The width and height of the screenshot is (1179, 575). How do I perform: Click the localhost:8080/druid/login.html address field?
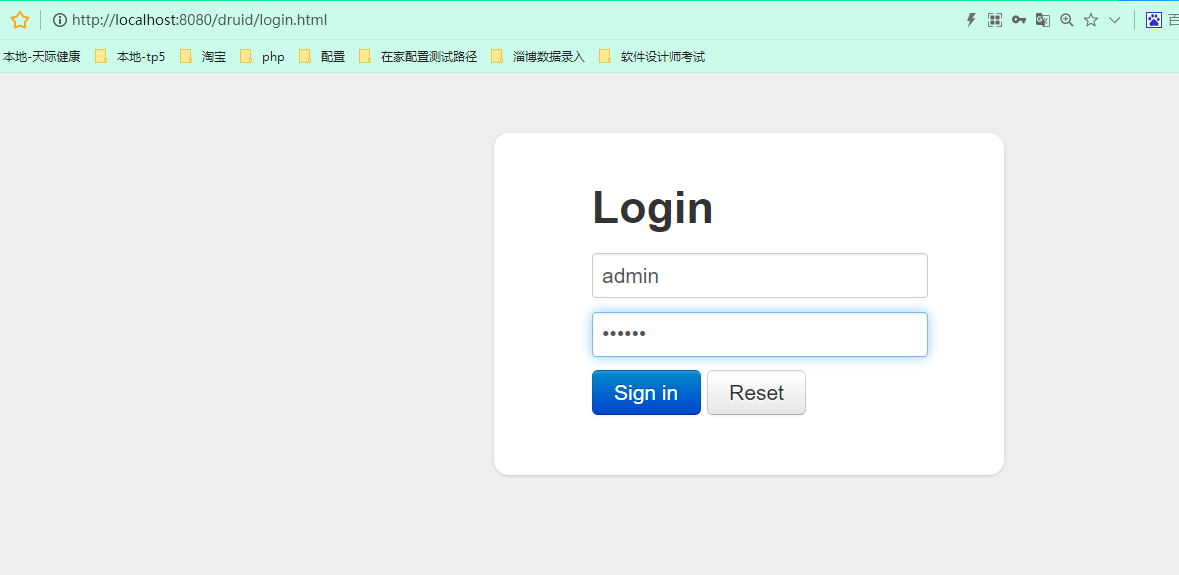pyautogui.click(x=199, y=20)
